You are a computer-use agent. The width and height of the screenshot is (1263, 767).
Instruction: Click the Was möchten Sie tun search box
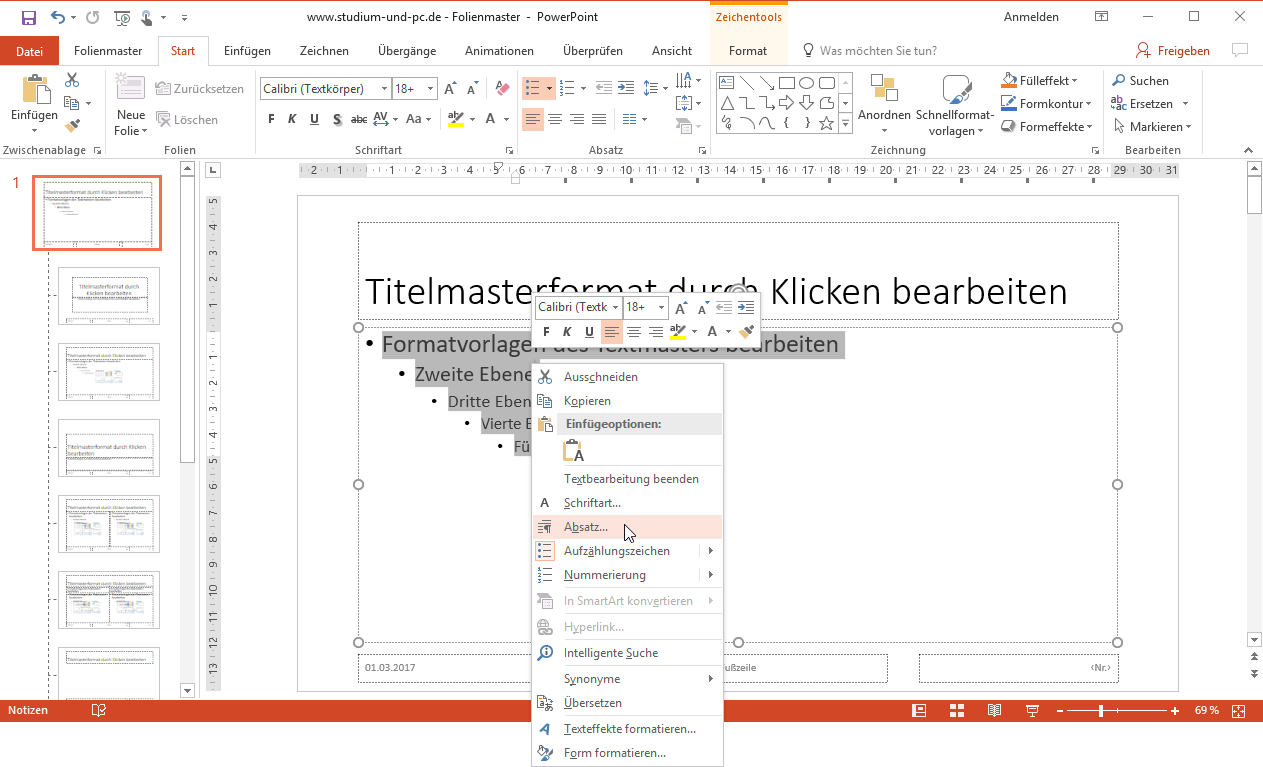(x=870, y=51)
